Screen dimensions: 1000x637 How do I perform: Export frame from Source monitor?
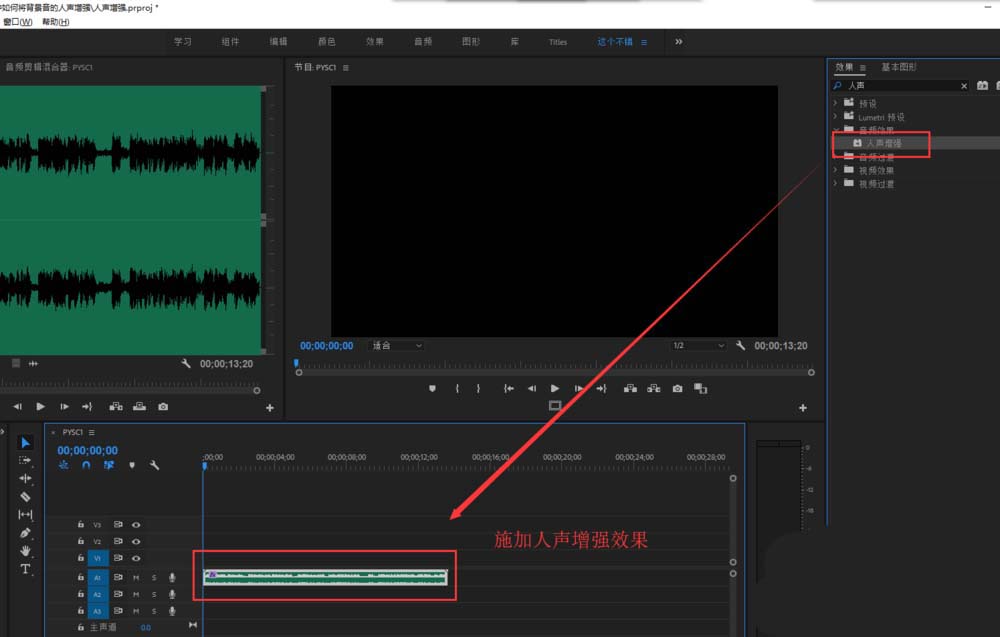coord(163,406)
